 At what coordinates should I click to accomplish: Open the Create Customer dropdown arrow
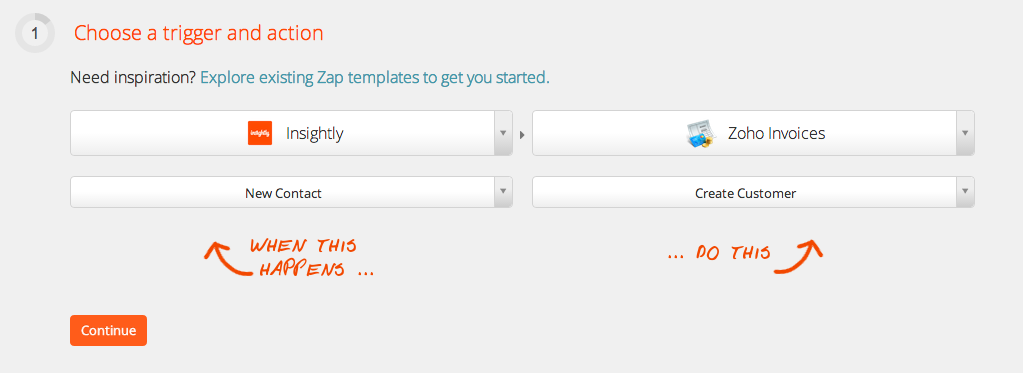coord(965,192)
